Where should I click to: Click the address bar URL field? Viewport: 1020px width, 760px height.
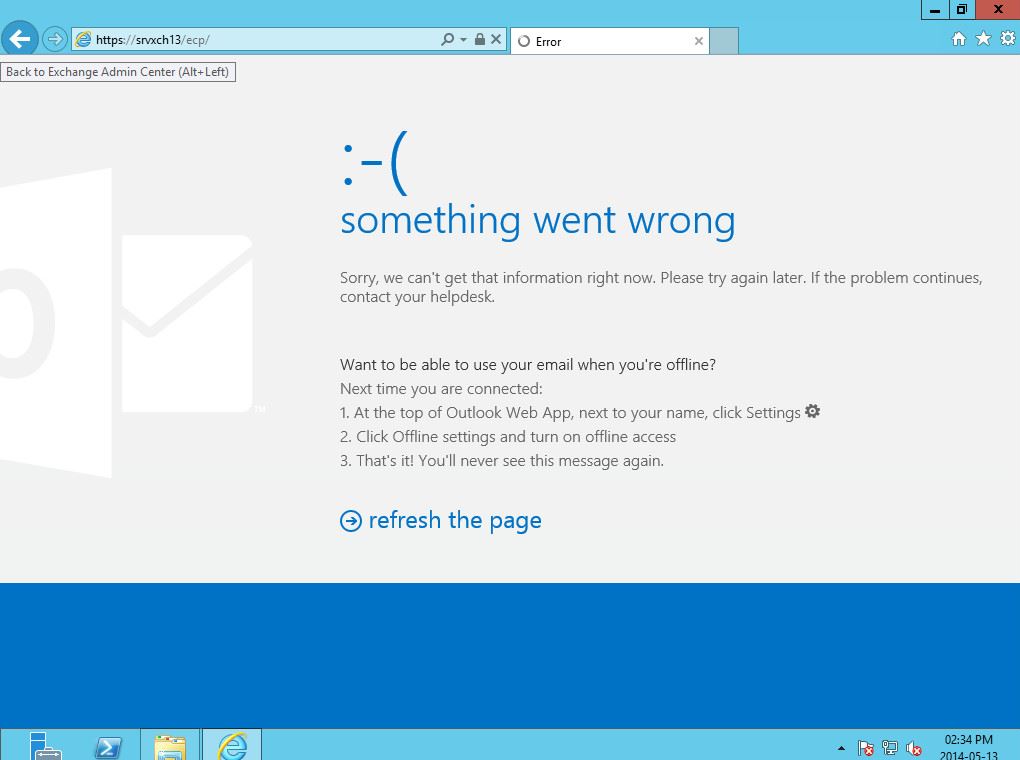pos(260,40)
